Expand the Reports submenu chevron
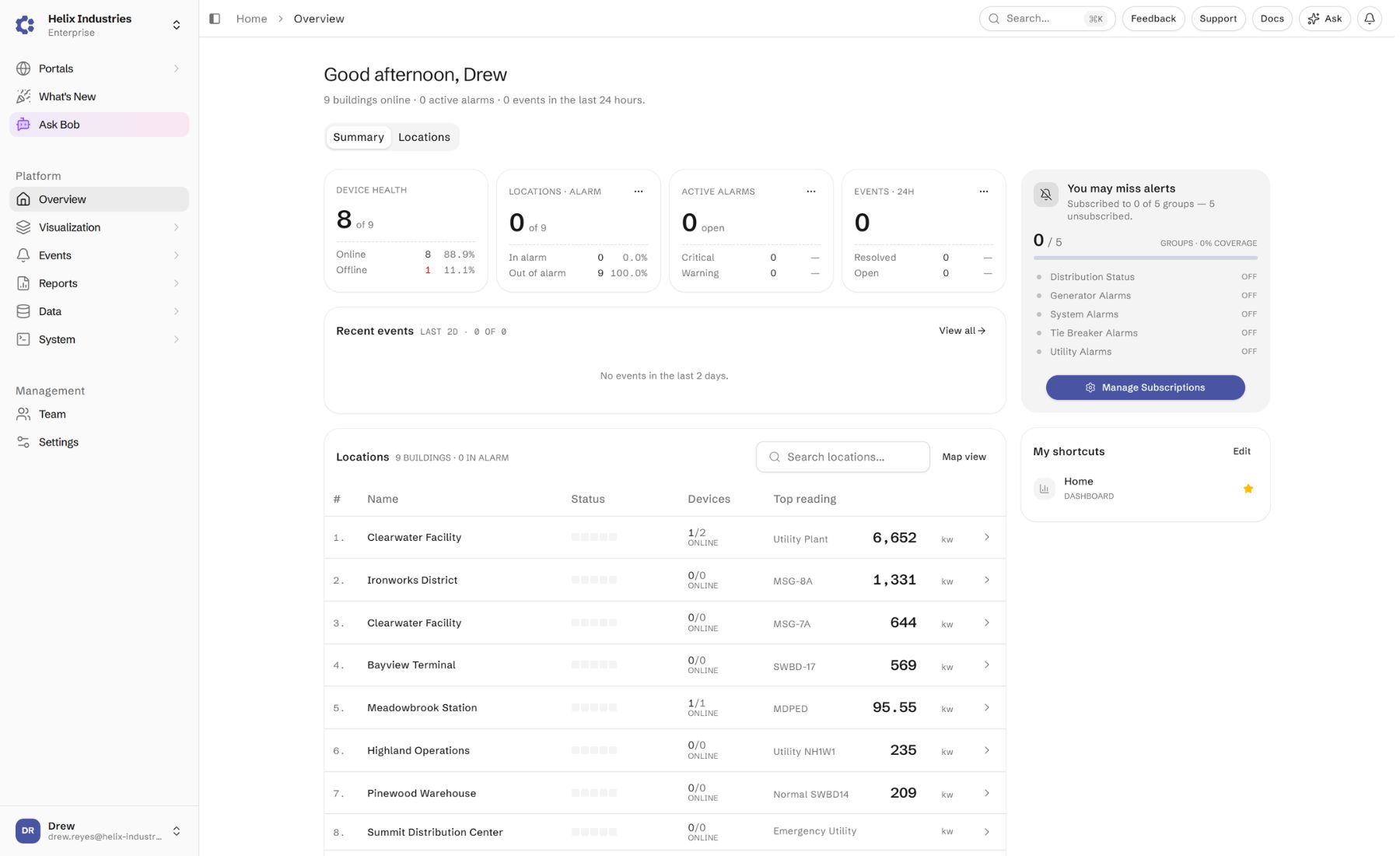 [177, 283]
